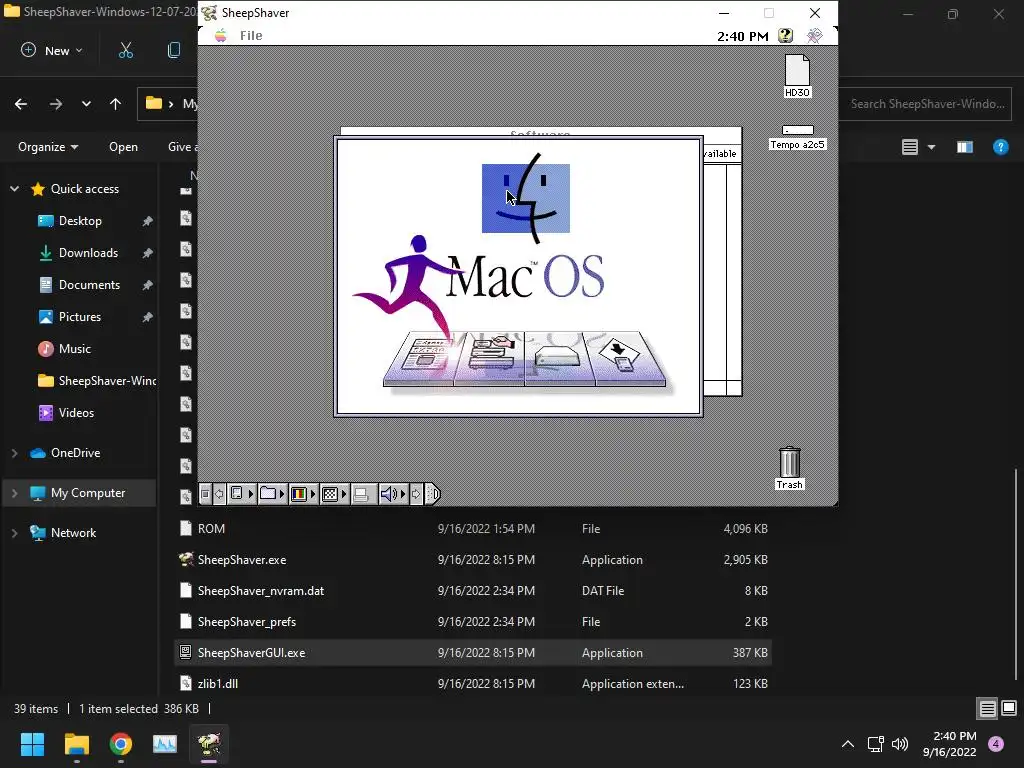The height and width of the screenshot is (768, 1024).
Task: Open Chrome from the taskbar
Action: pos(121,744)
